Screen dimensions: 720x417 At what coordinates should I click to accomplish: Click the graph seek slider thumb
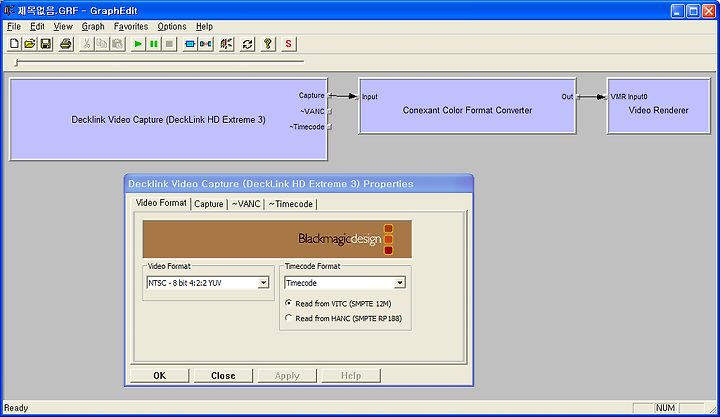tap(16, 62)
